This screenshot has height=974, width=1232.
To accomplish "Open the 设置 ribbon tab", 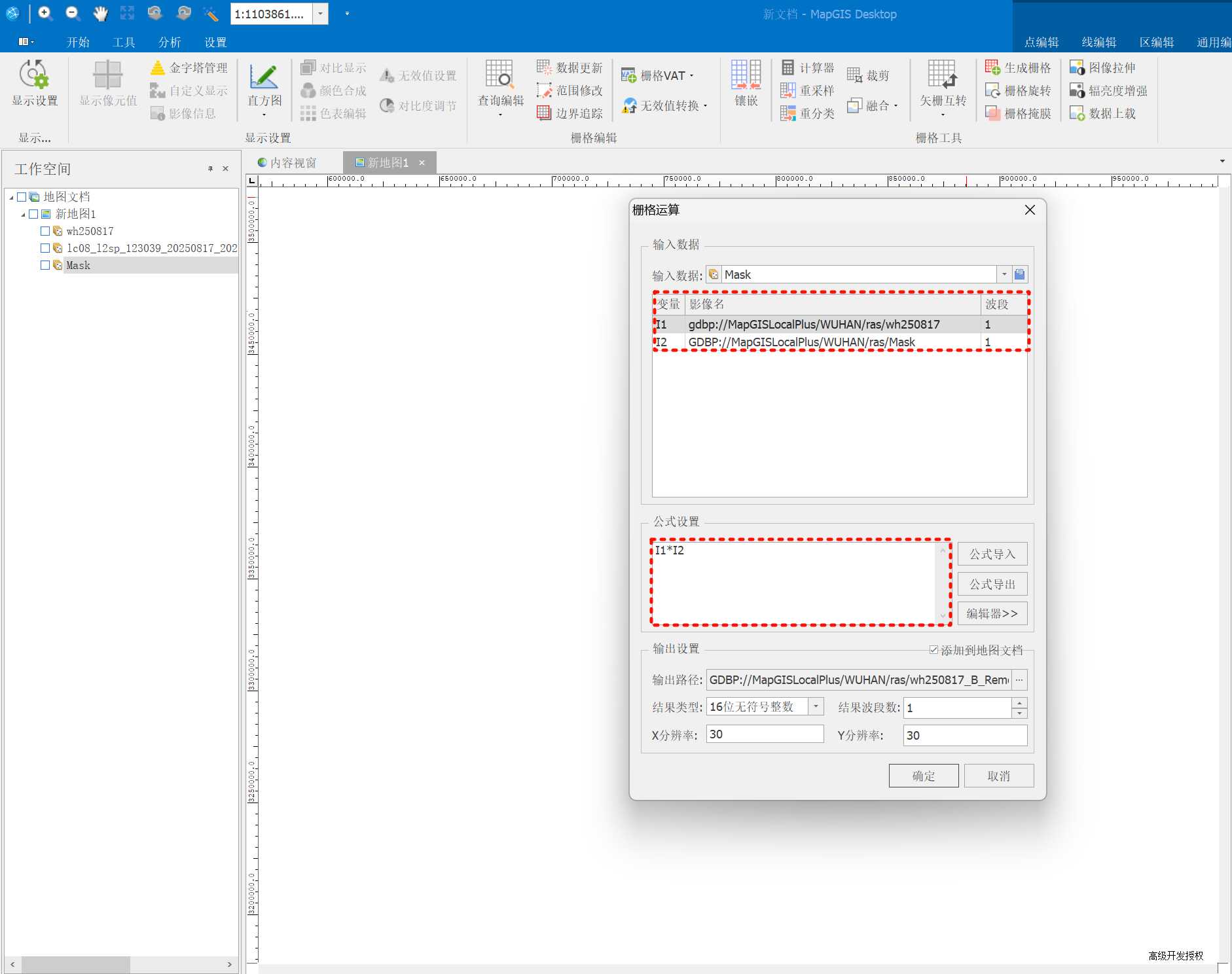I will [215, 42].
